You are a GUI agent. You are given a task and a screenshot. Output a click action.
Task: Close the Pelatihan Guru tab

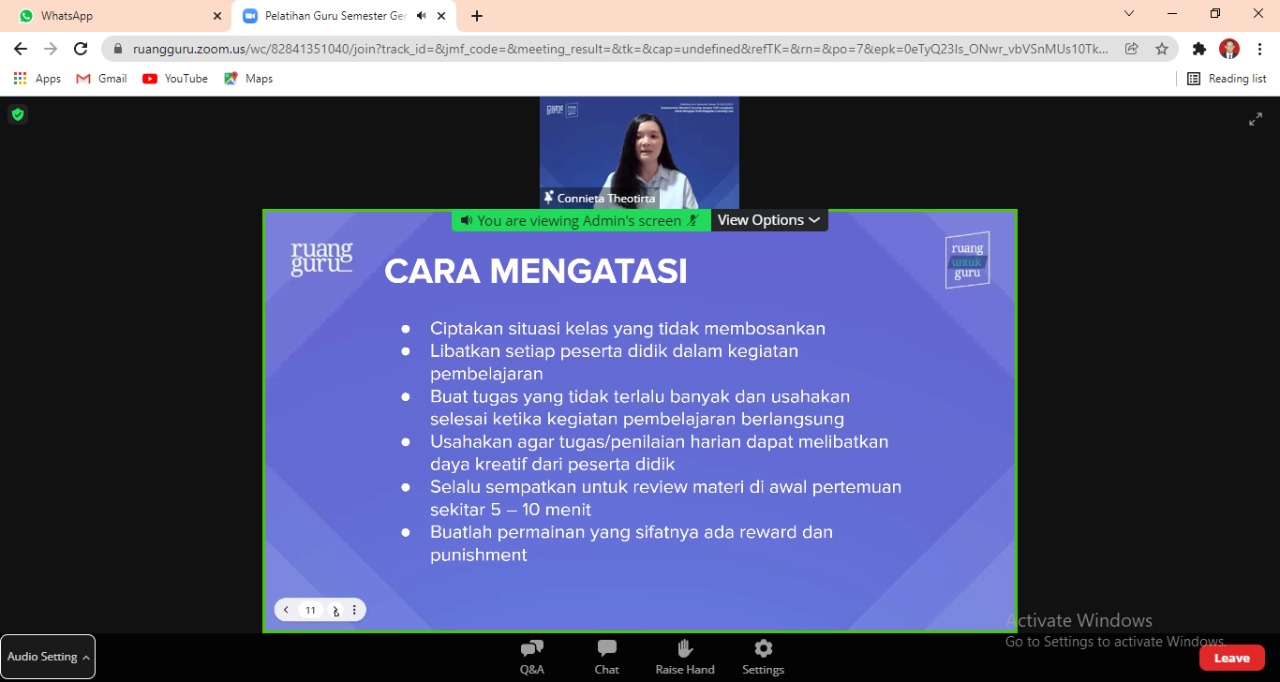[x=441, y=16]
